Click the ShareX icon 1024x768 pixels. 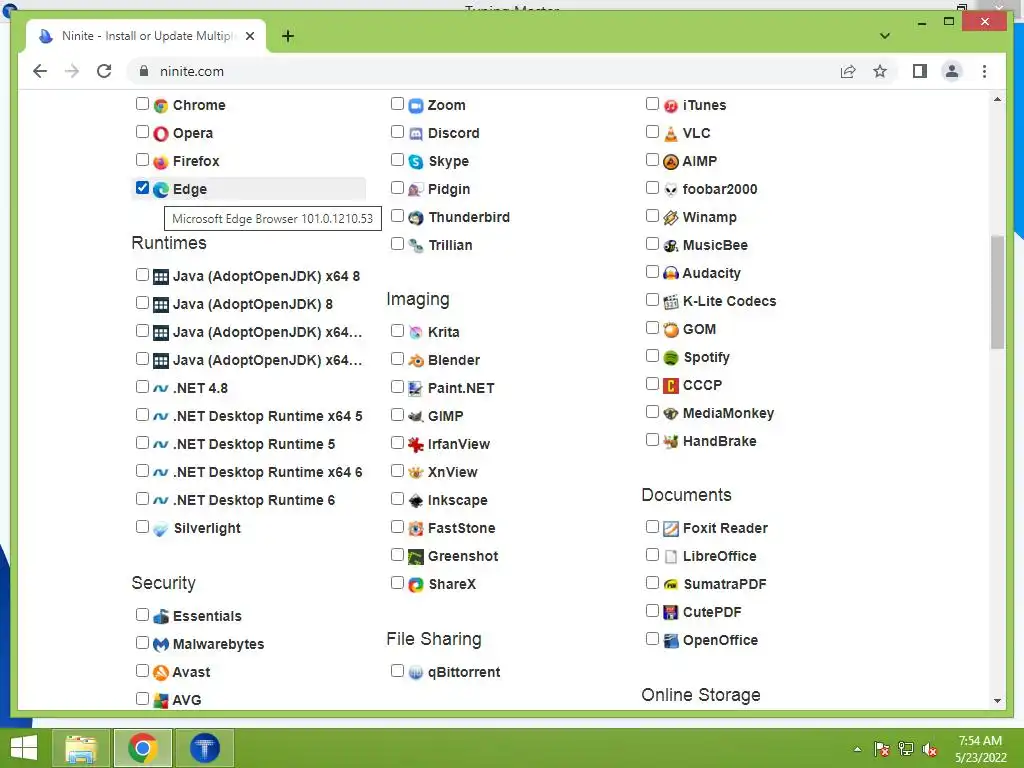coord(416,584)
